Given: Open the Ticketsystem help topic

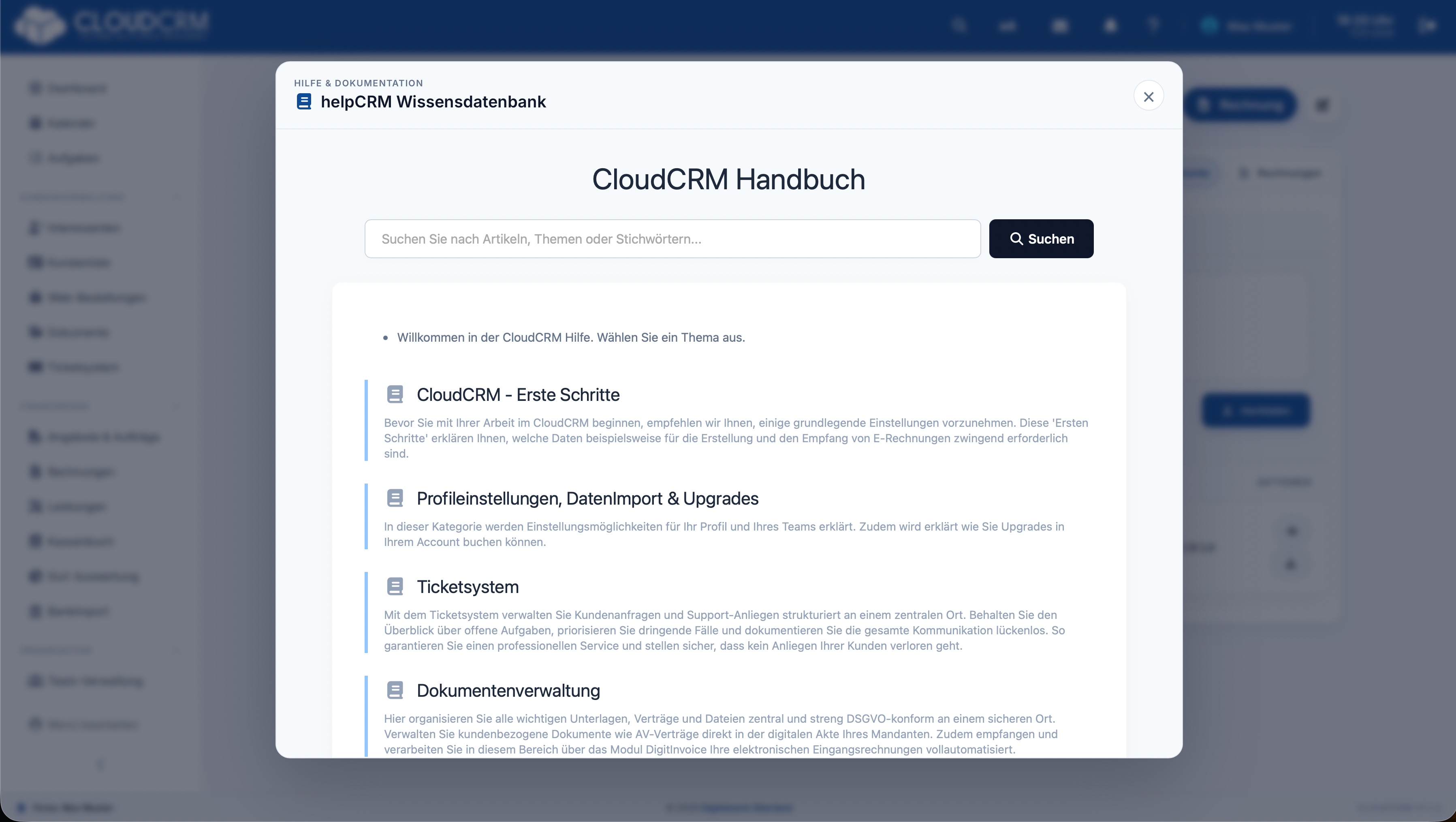Looking at the screenshot, I should pyautogui.click(x=468, y=587).
